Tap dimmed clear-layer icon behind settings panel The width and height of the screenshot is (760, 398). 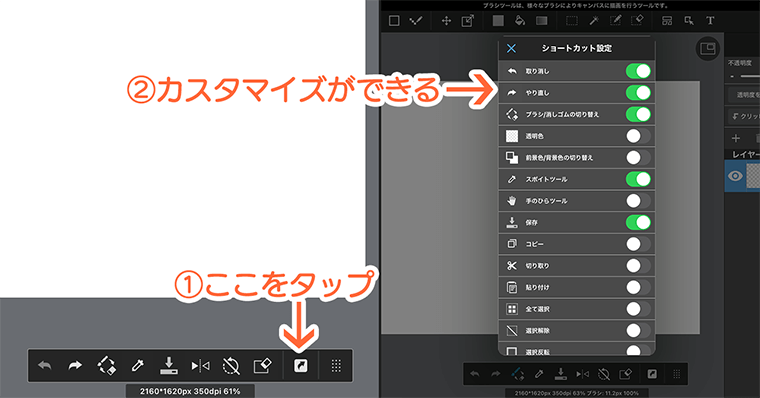[x=625, y=374]
